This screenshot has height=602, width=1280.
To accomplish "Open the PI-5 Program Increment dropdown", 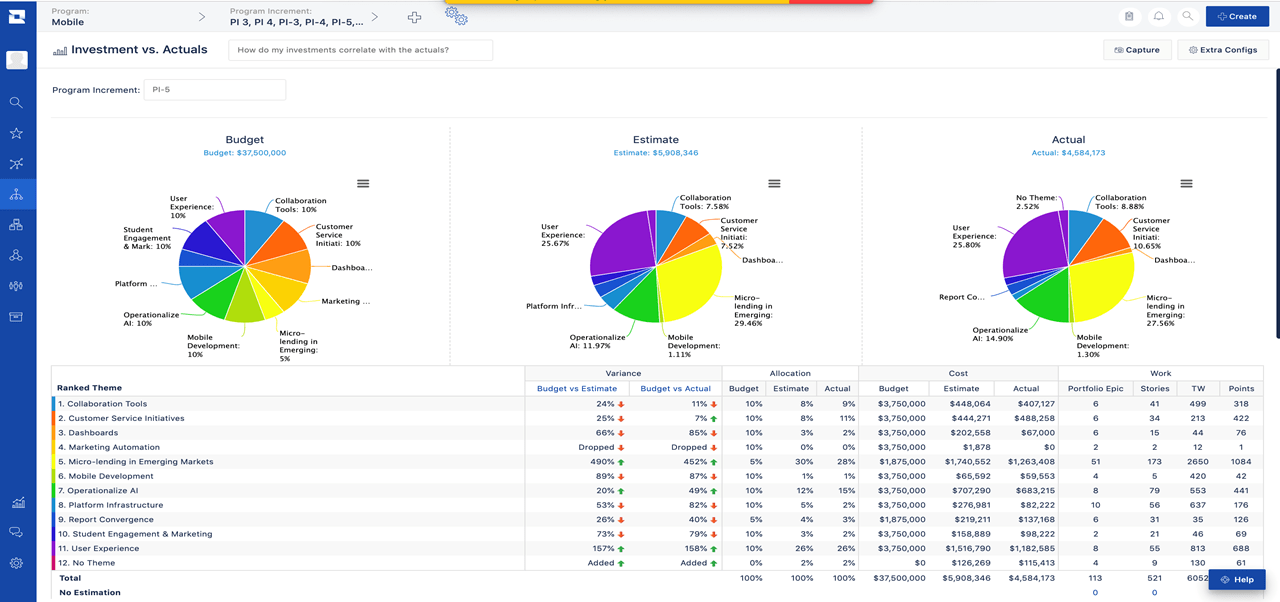I will pos(215,90).
